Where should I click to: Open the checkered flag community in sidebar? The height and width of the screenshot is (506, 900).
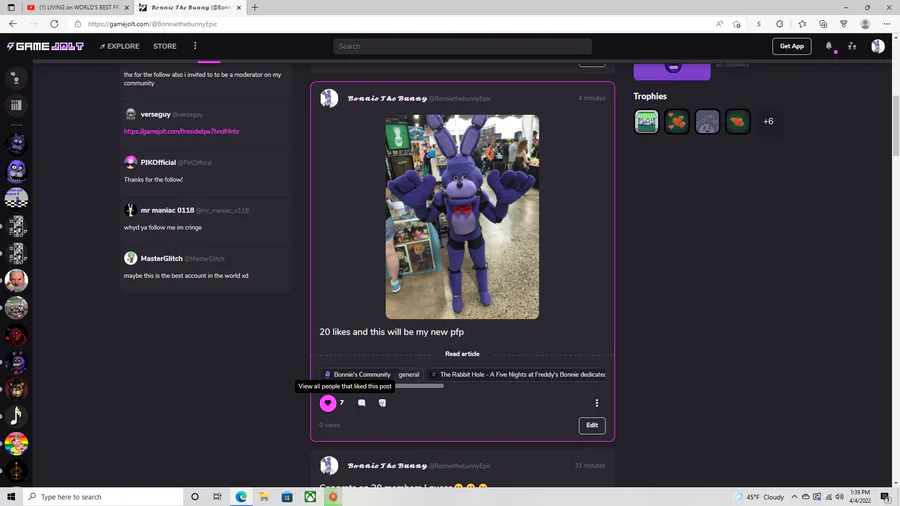coord(16,198)
